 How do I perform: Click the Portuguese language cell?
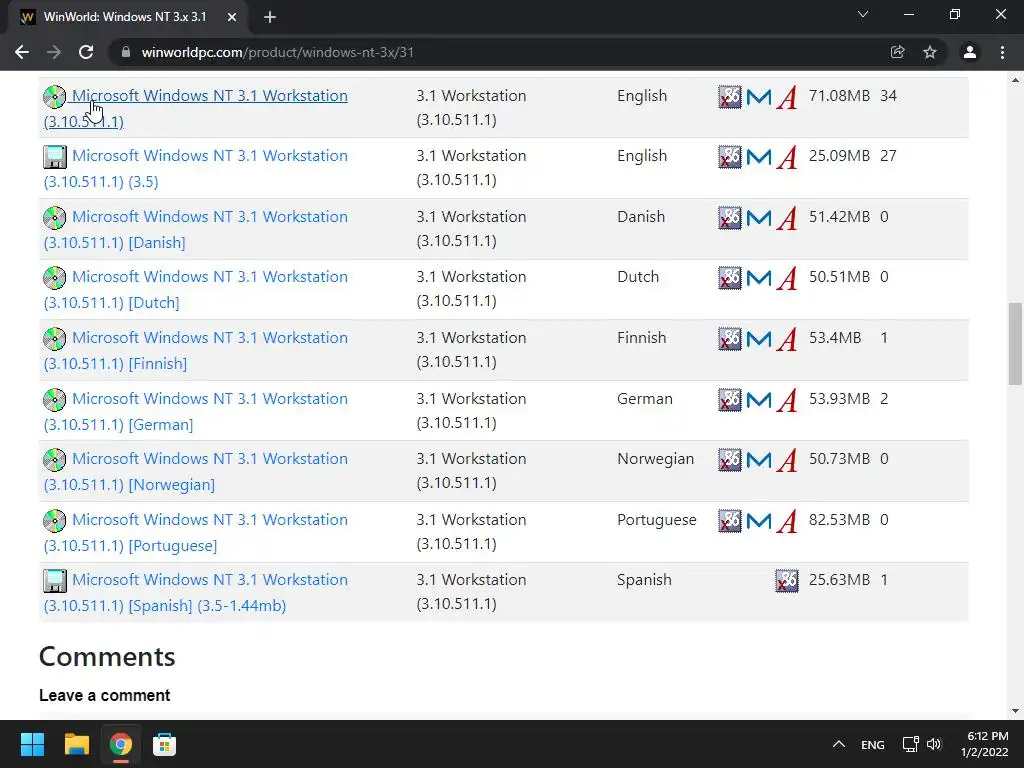click(x=656, y=520)
